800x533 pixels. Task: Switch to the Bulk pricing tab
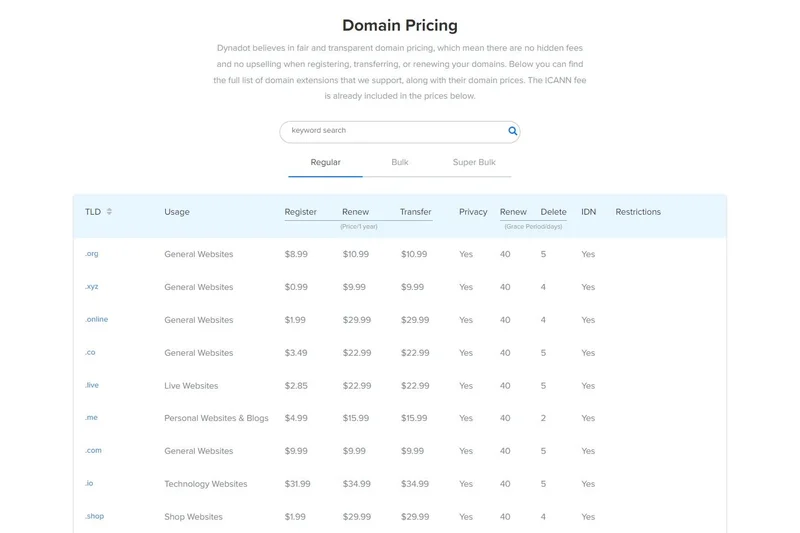click(400, 162)
